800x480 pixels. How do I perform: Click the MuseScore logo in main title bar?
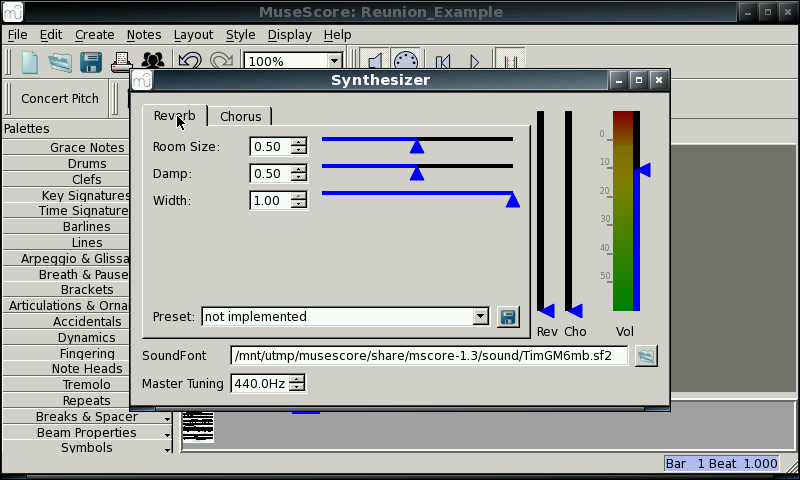[13, 12]
